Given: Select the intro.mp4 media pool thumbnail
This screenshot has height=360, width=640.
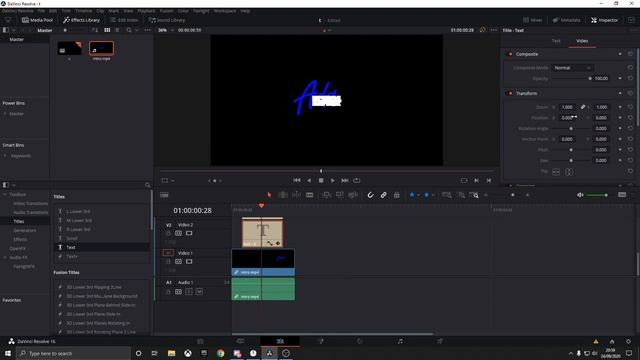Looking at the screenshot, I should pos(101,49).
